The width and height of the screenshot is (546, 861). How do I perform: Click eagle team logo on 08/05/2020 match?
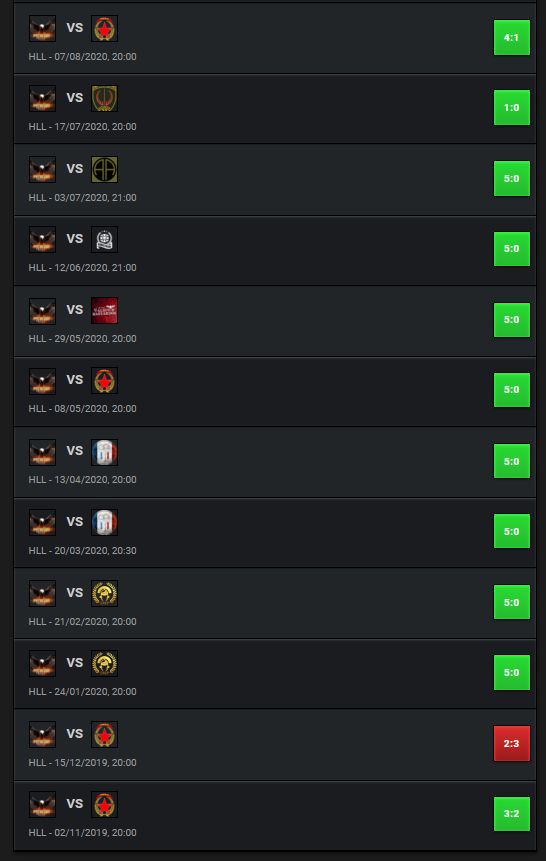point(42,381)
